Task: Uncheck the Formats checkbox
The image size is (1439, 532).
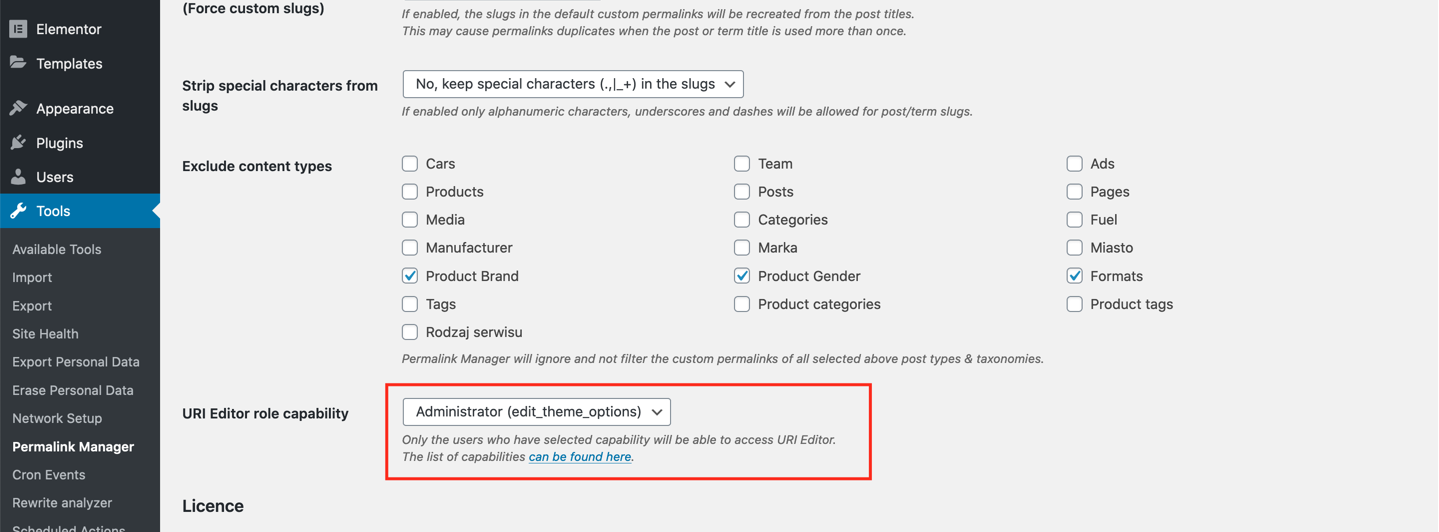Action: (1074, 276)
